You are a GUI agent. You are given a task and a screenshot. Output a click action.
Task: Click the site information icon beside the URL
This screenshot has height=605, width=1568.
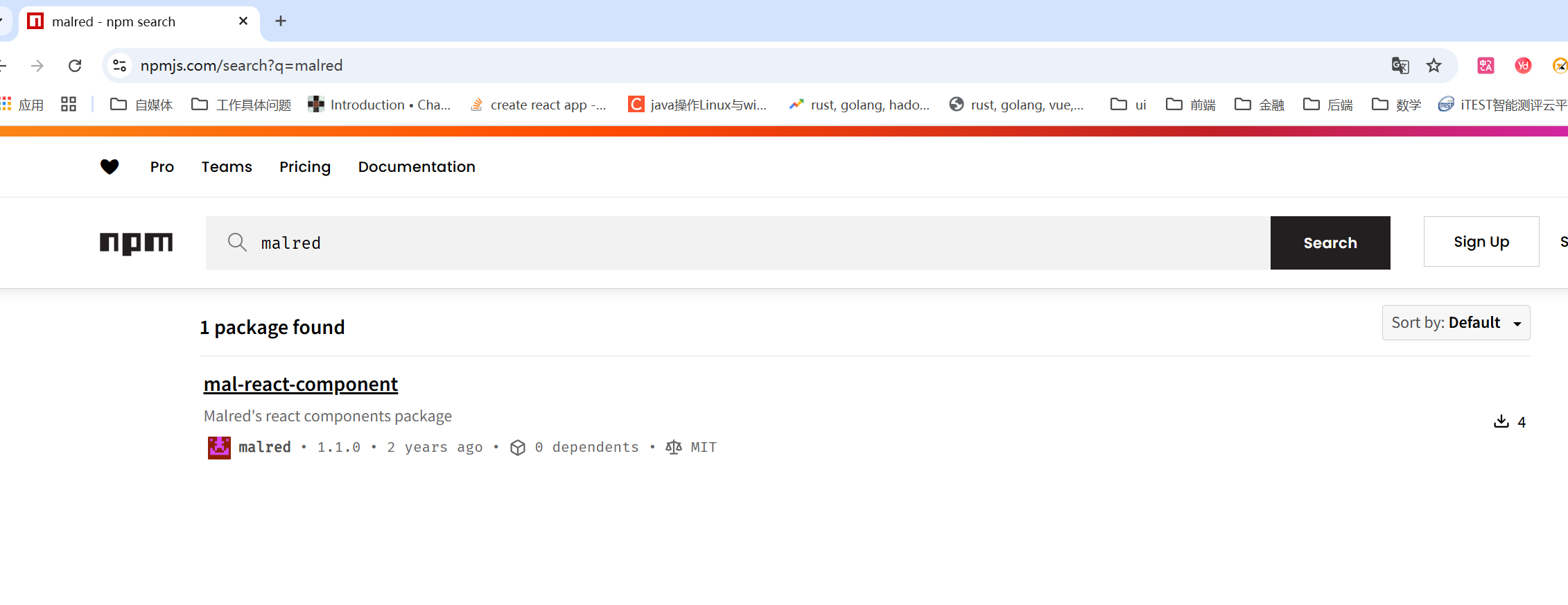pos(119,65)
